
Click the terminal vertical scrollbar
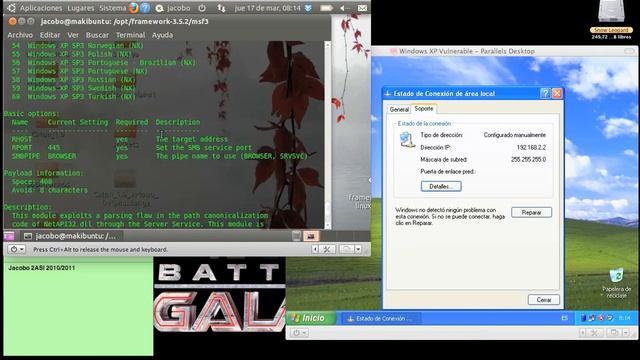327,135
